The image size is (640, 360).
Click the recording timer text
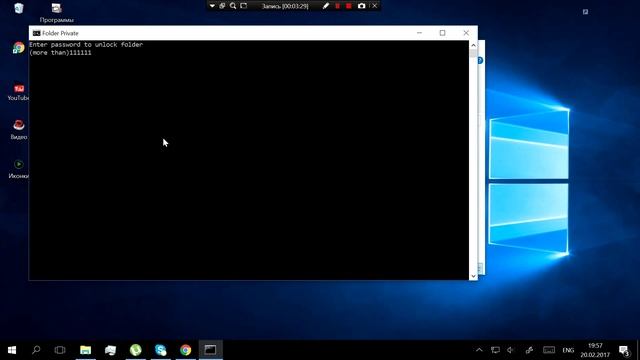pos(285,6)
